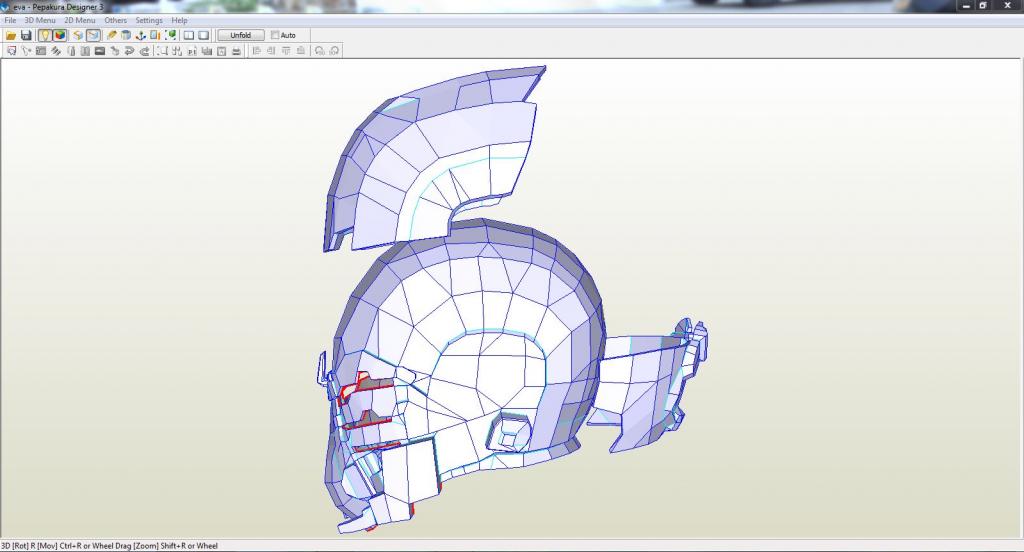Enable the Auto checkbox

click(275, 35)
